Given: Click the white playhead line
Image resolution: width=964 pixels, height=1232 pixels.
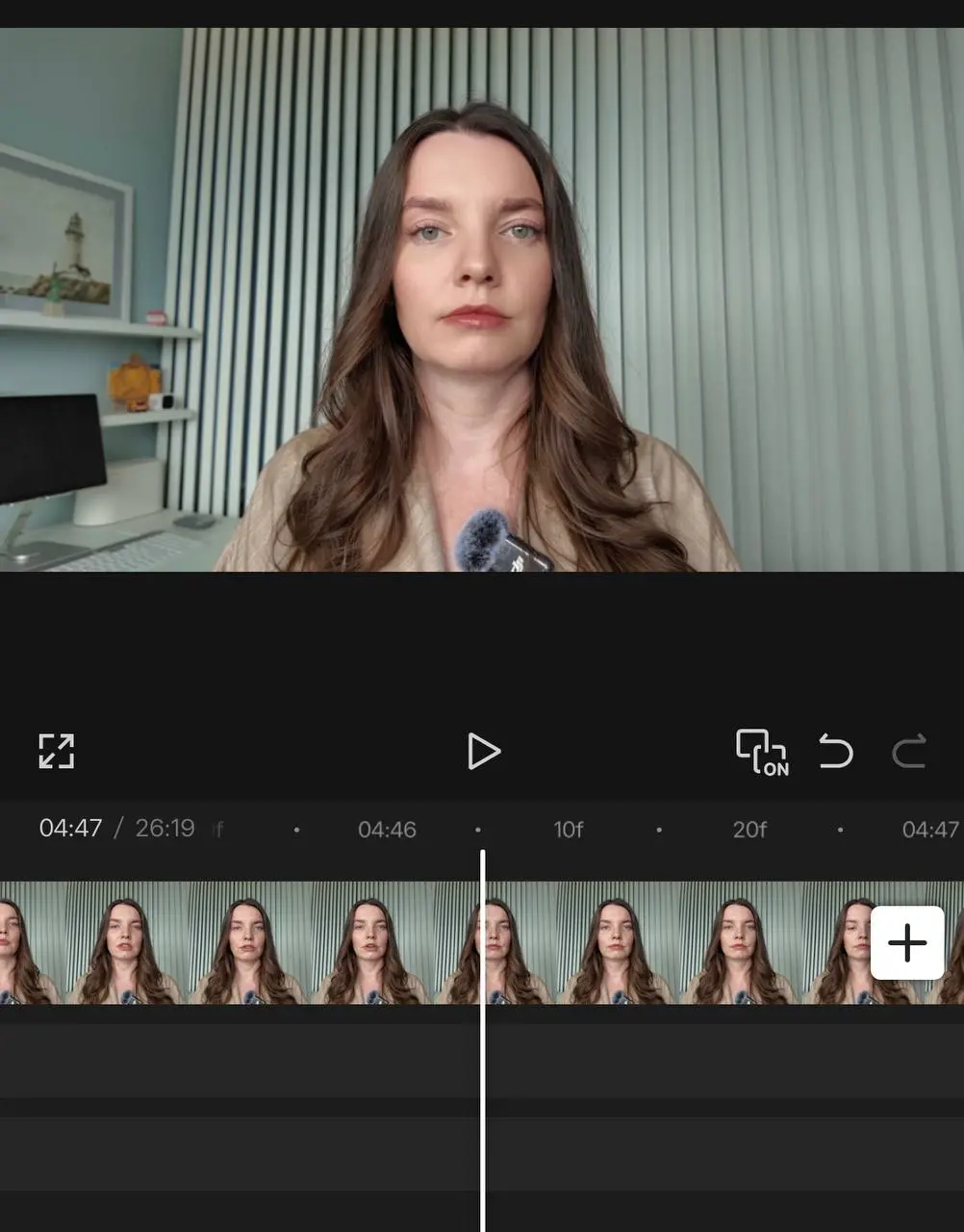Looking at the screenshot, I should 483,1039.
